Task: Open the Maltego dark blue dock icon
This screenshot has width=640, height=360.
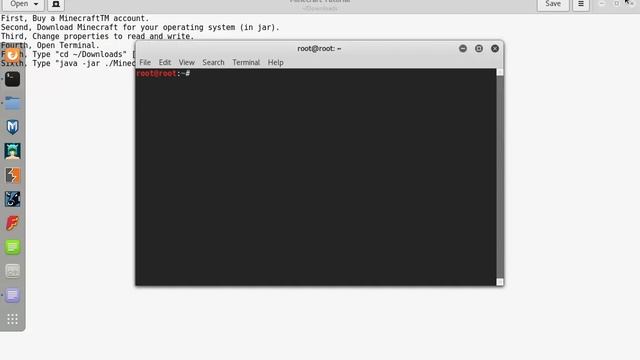Action: (x=12, y=199)
